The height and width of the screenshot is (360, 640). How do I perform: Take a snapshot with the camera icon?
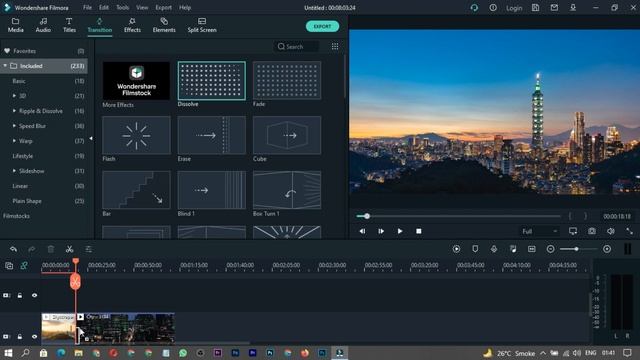point(592,231)
